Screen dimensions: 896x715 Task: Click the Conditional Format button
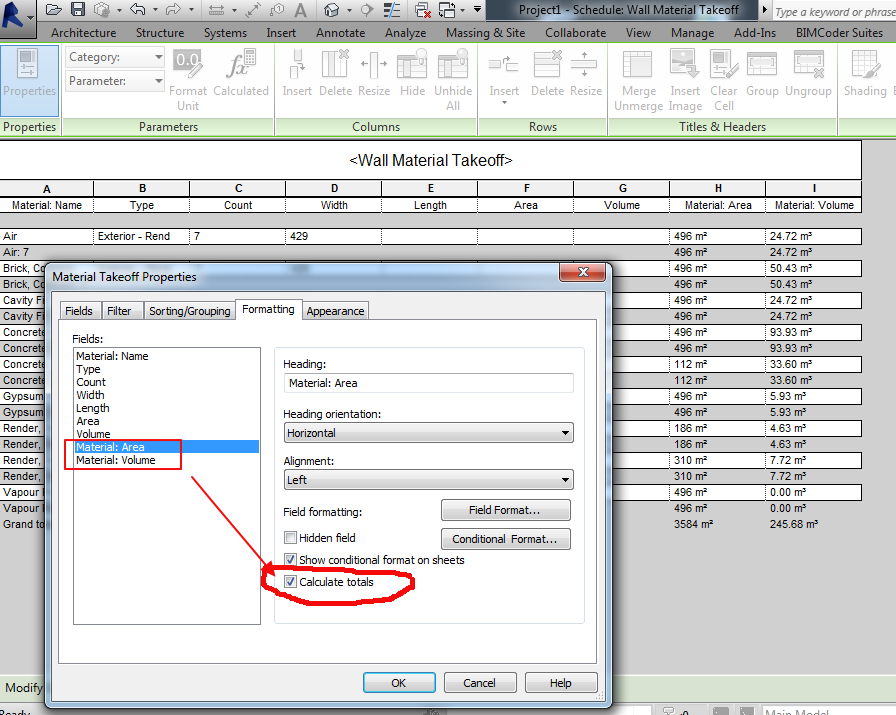click(x=505, y=540)
